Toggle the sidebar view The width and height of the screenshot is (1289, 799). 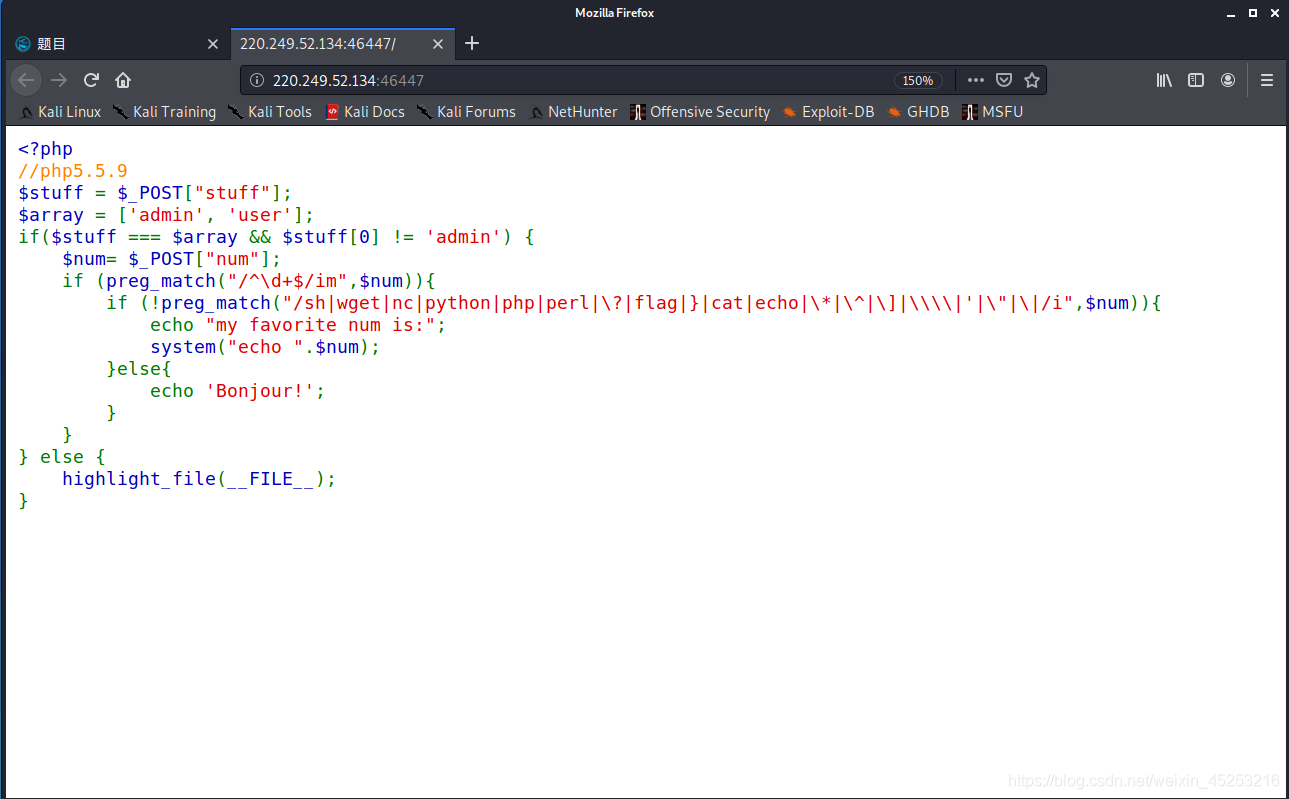pos(1196,80)
